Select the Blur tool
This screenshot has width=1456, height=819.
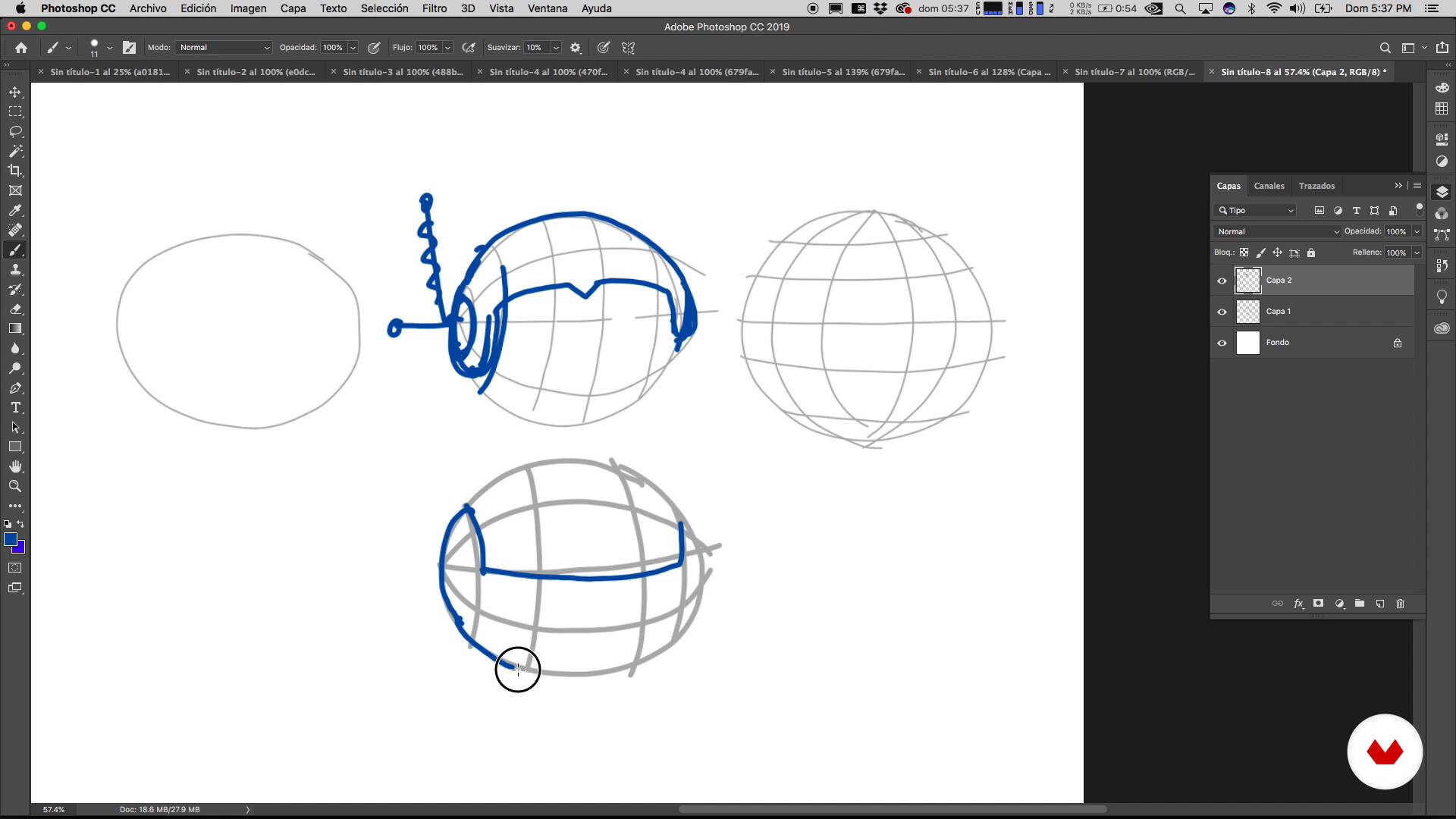click(x=15, y=349)
